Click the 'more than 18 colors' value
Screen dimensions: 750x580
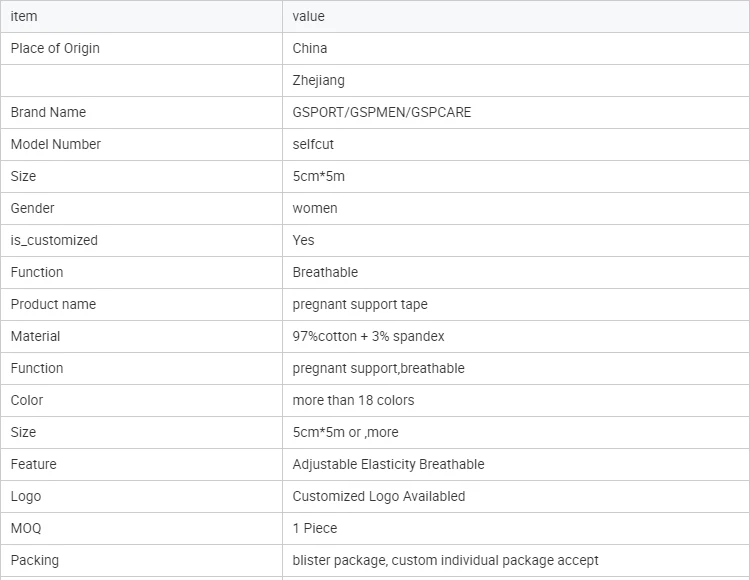pyautogui.click(x=353, y=400)
